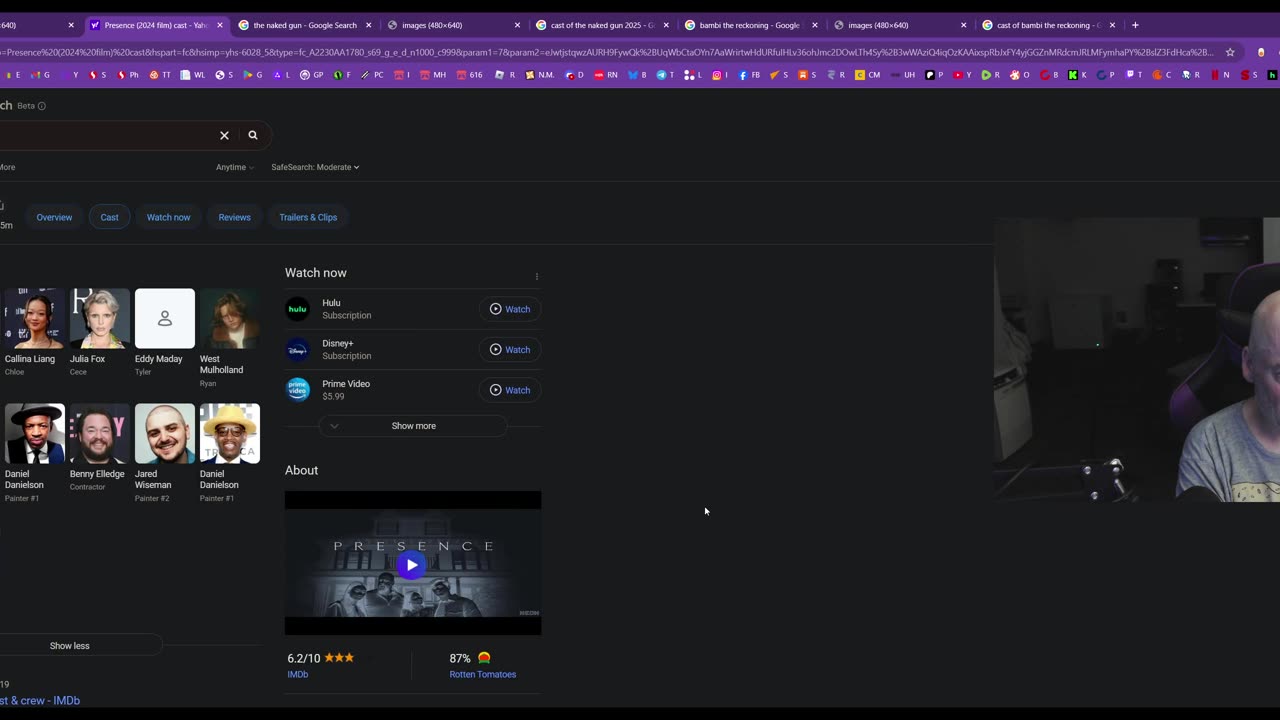
Task: Go to the Reviews tab
Action: (234, 217)
